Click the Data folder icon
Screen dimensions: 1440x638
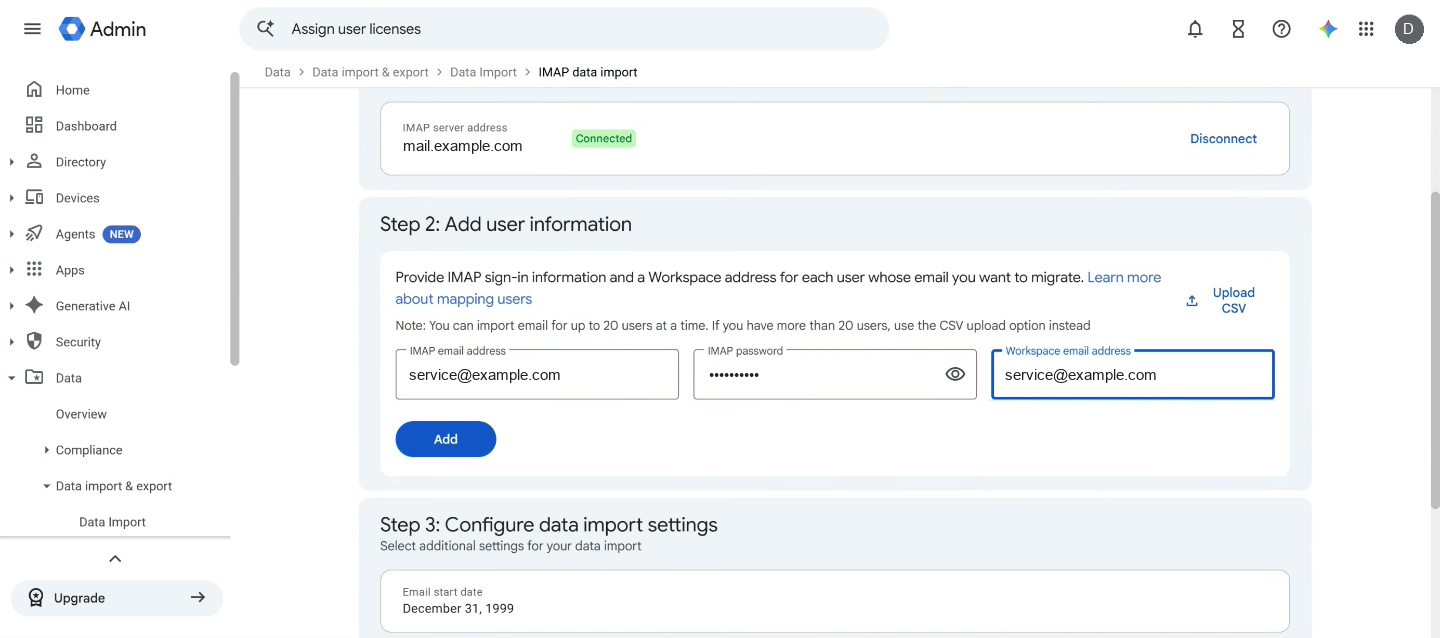34,378
